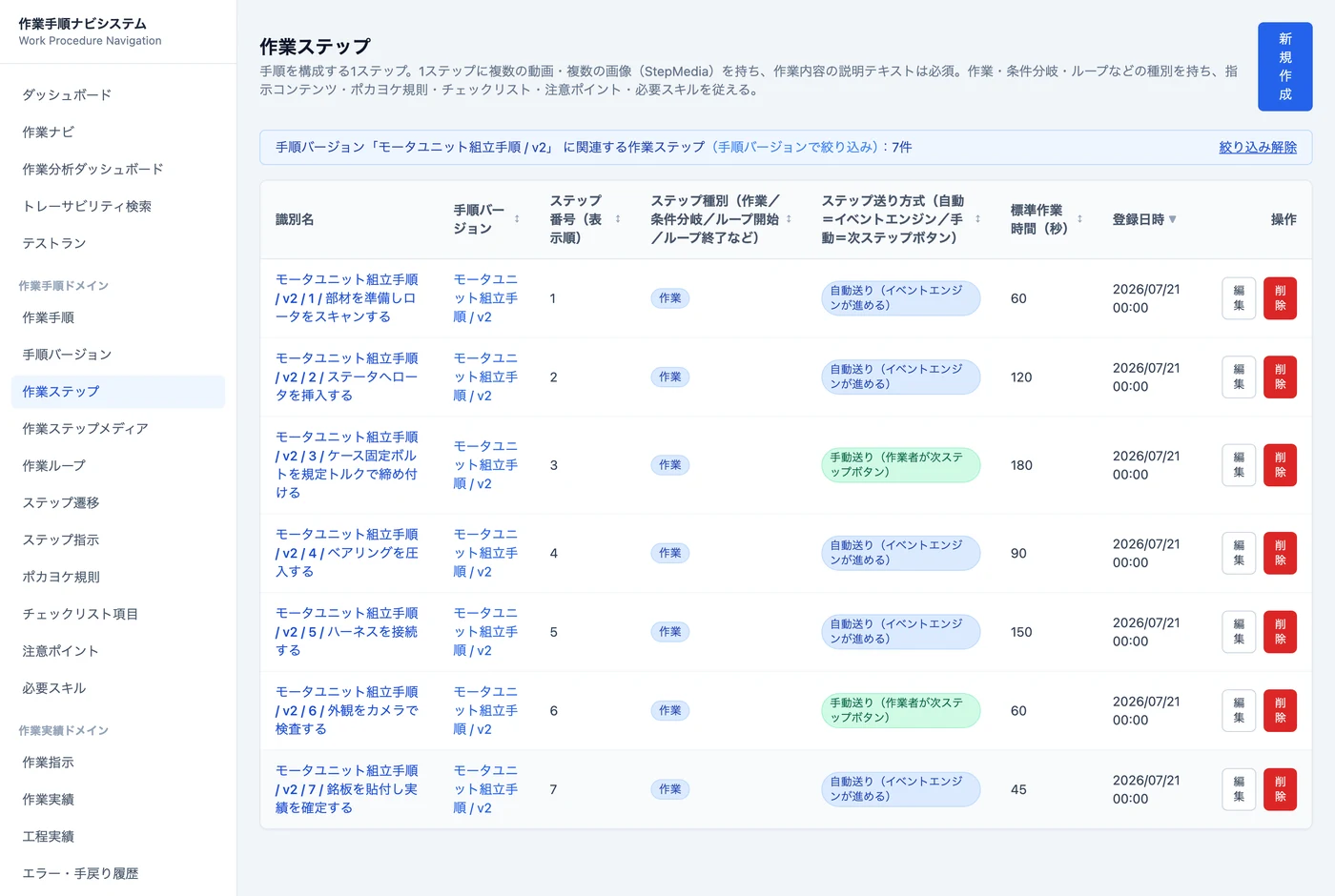The image size is (1335, 896).
Task: Select 工程実績 sidebar item
Action: [x=118, y=837]
